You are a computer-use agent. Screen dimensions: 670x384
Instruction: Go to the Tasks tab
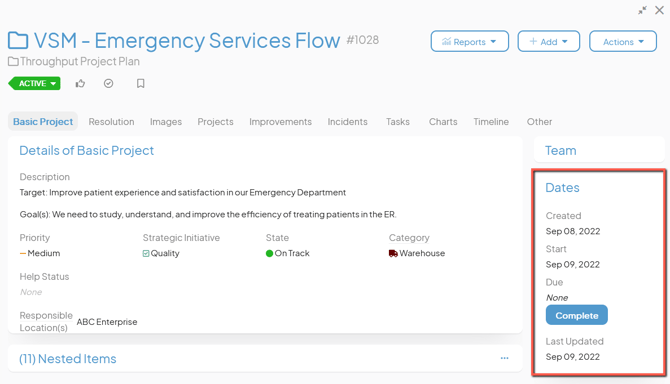pos(398,122)
